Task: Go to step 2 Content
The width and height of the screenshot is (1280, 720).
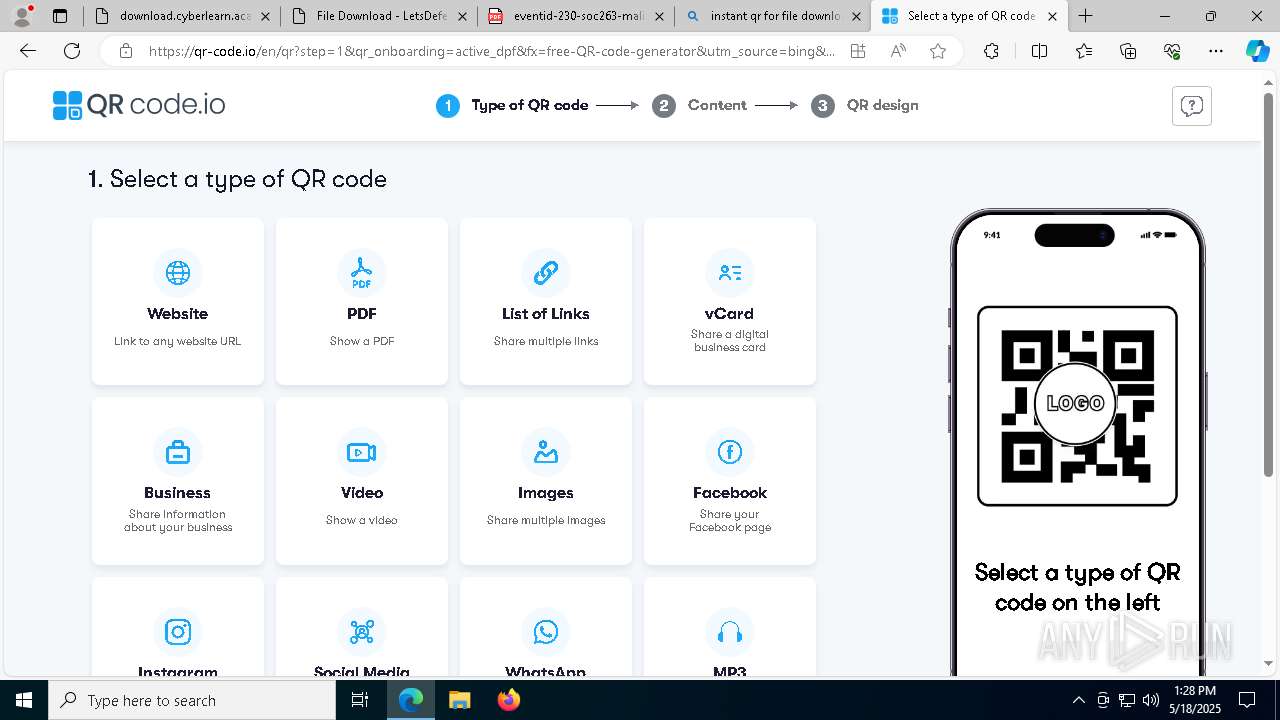Action: [x=699, y=105]
